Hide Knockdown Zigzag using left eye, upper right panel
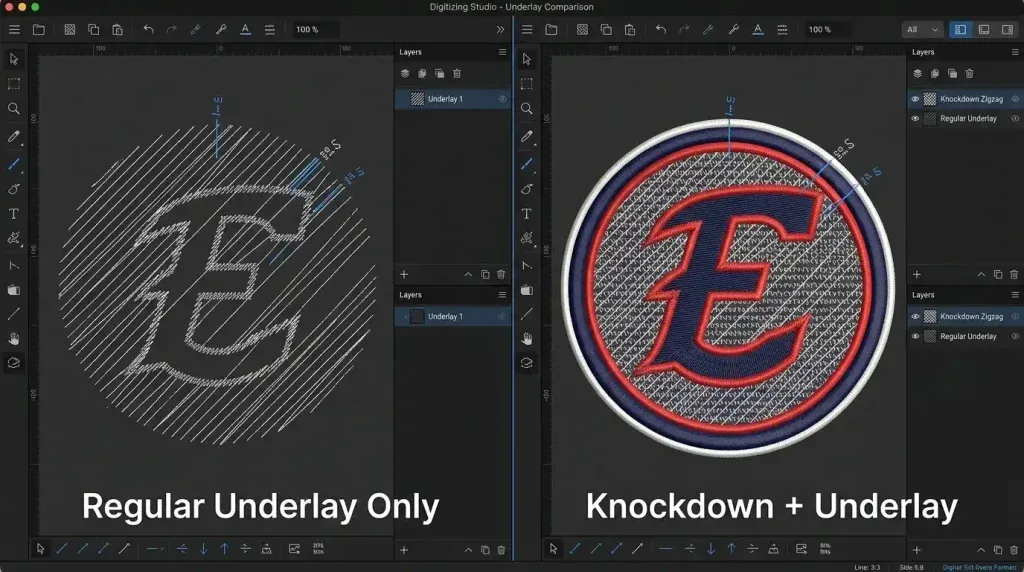Image resolution: width=1024 pixels, height=572 pixels. [915, 99]
